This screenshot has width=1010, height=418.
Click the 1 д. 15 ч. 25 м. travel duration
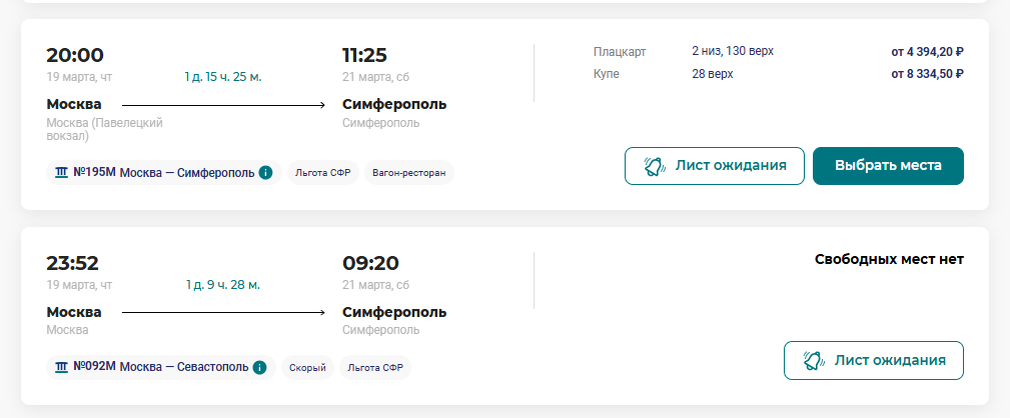click(x=223, y=77)
